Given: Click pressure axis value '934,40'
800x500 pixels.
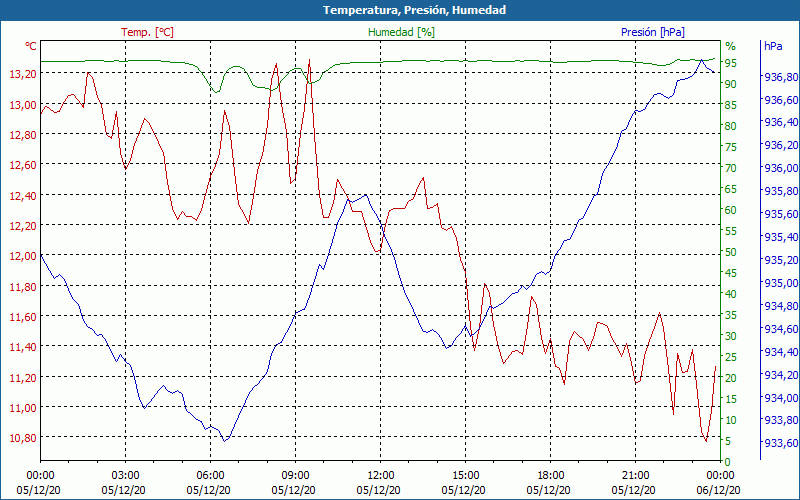Looking at the screenshot, I should [x=781, y=352].
